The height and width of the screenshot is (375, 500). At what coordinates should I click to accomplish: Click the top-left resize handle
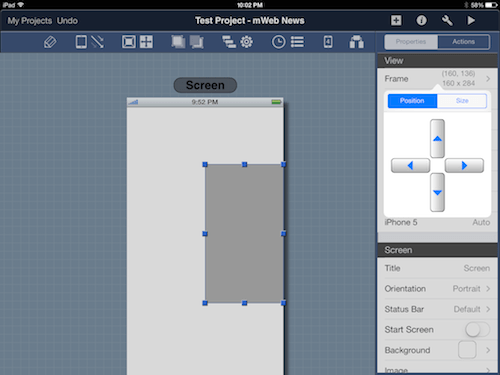205,164
